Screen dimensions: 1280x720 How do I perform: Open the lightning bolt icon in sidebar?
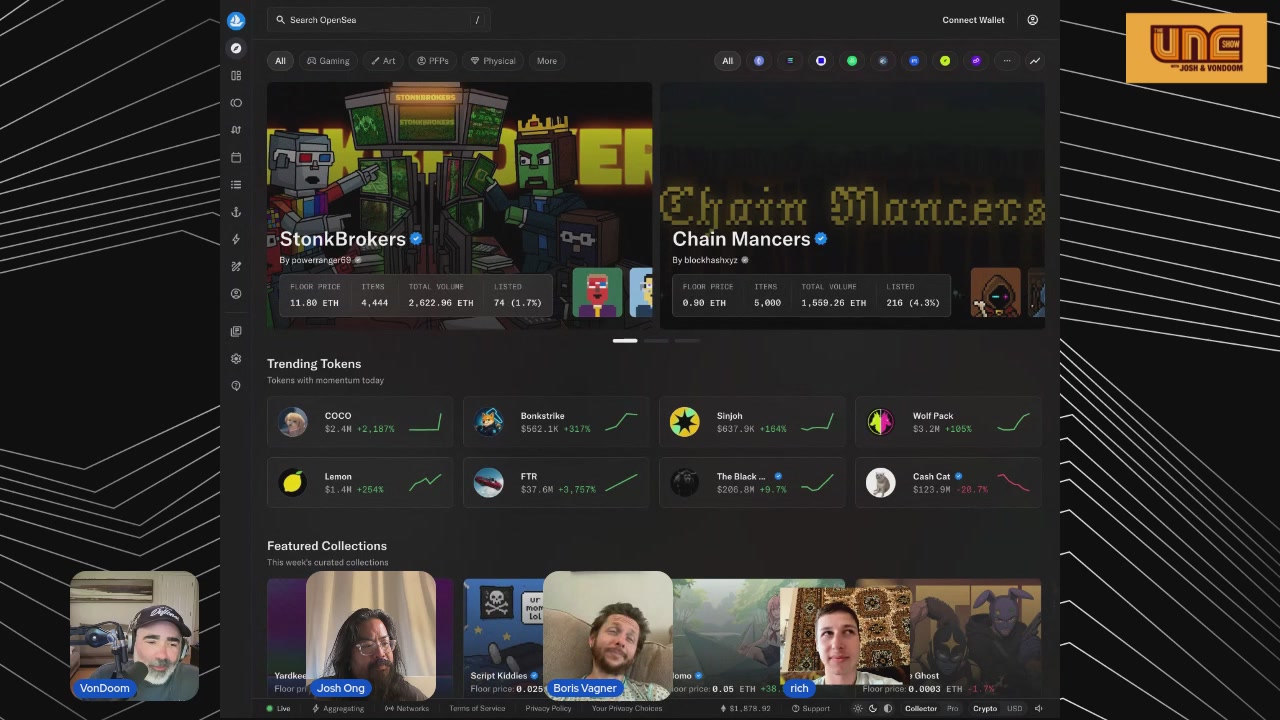pos(236,239)
